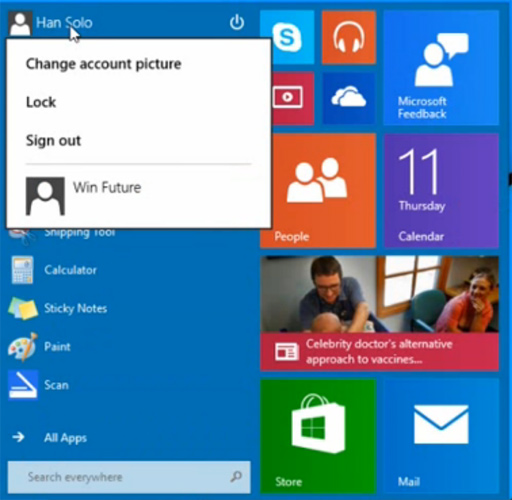Open the Microsoft Feedback tile
This screenshot has width=512, height=500.
441,68
